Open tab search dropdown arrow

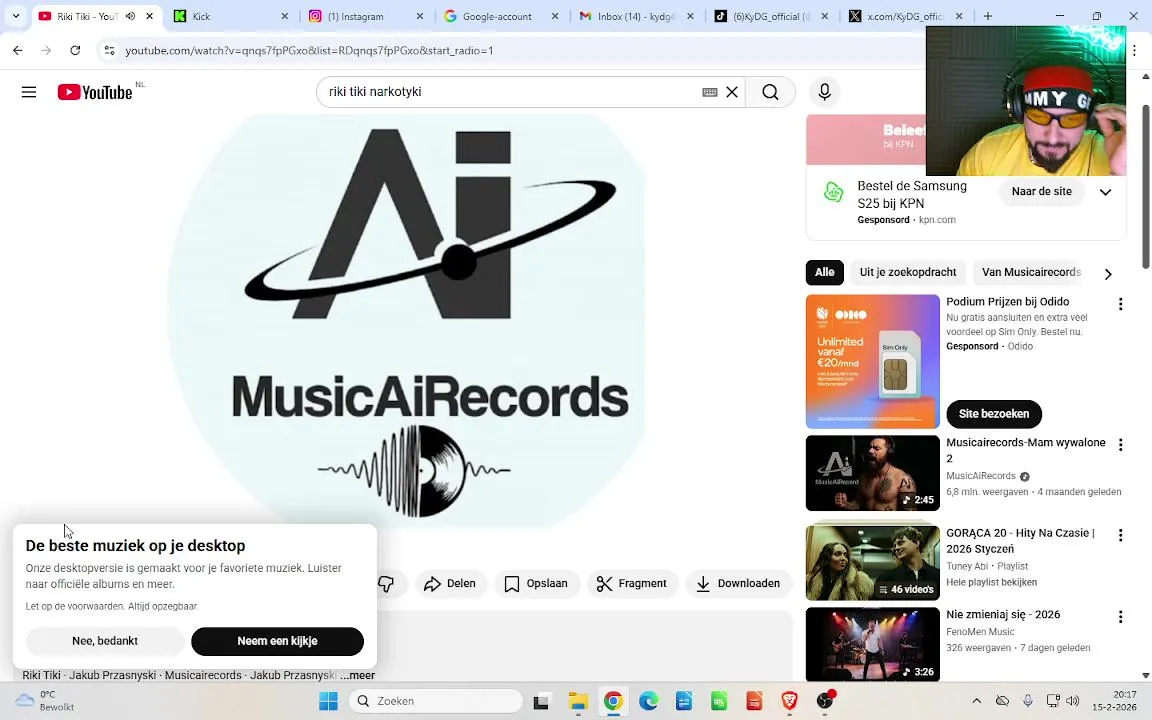pos(15,16)
